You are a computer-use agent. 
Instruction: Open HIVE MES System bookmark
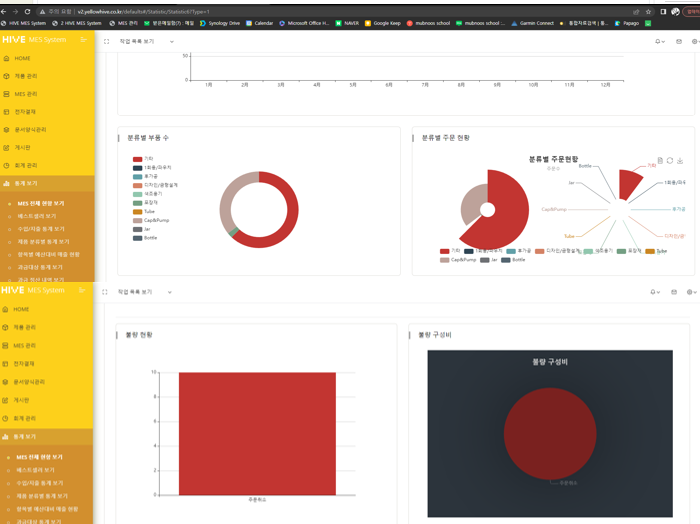coord(24,23)
